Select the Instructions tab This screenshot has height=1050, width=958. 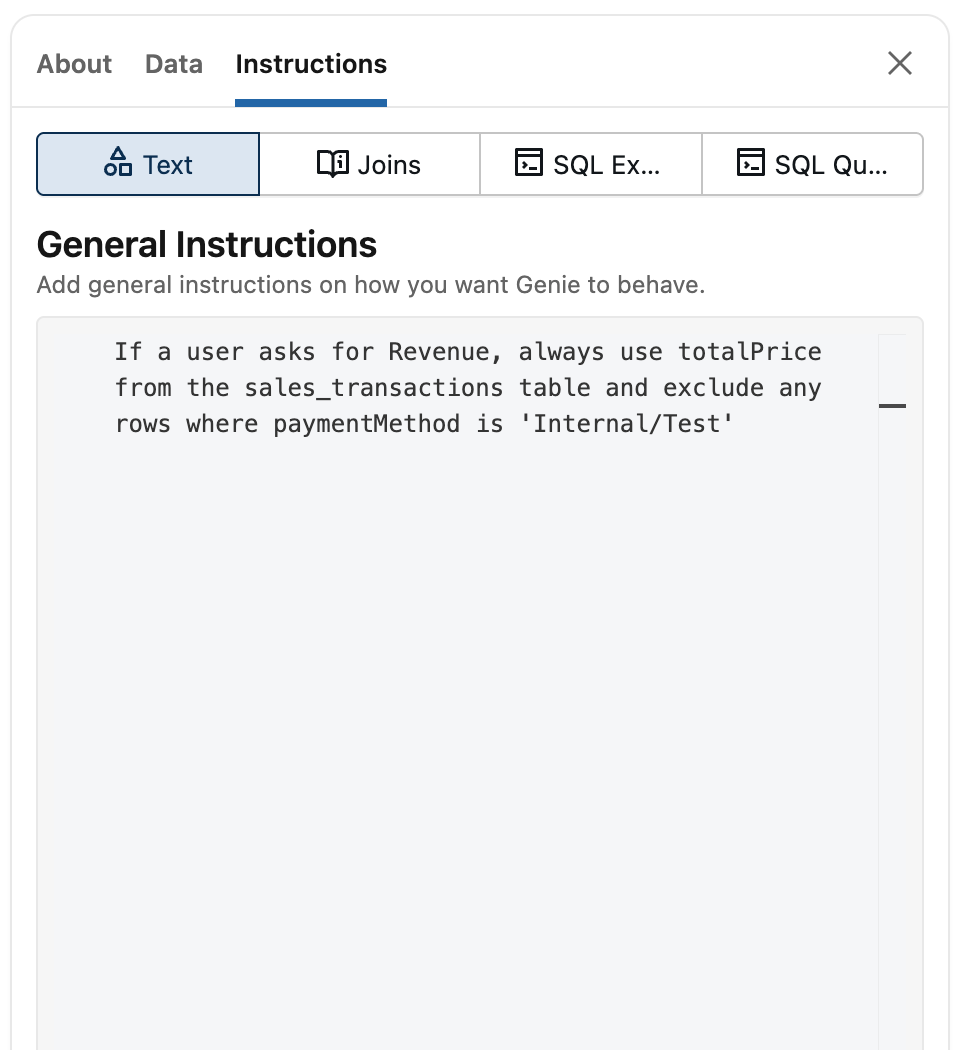tap(310, 64)
